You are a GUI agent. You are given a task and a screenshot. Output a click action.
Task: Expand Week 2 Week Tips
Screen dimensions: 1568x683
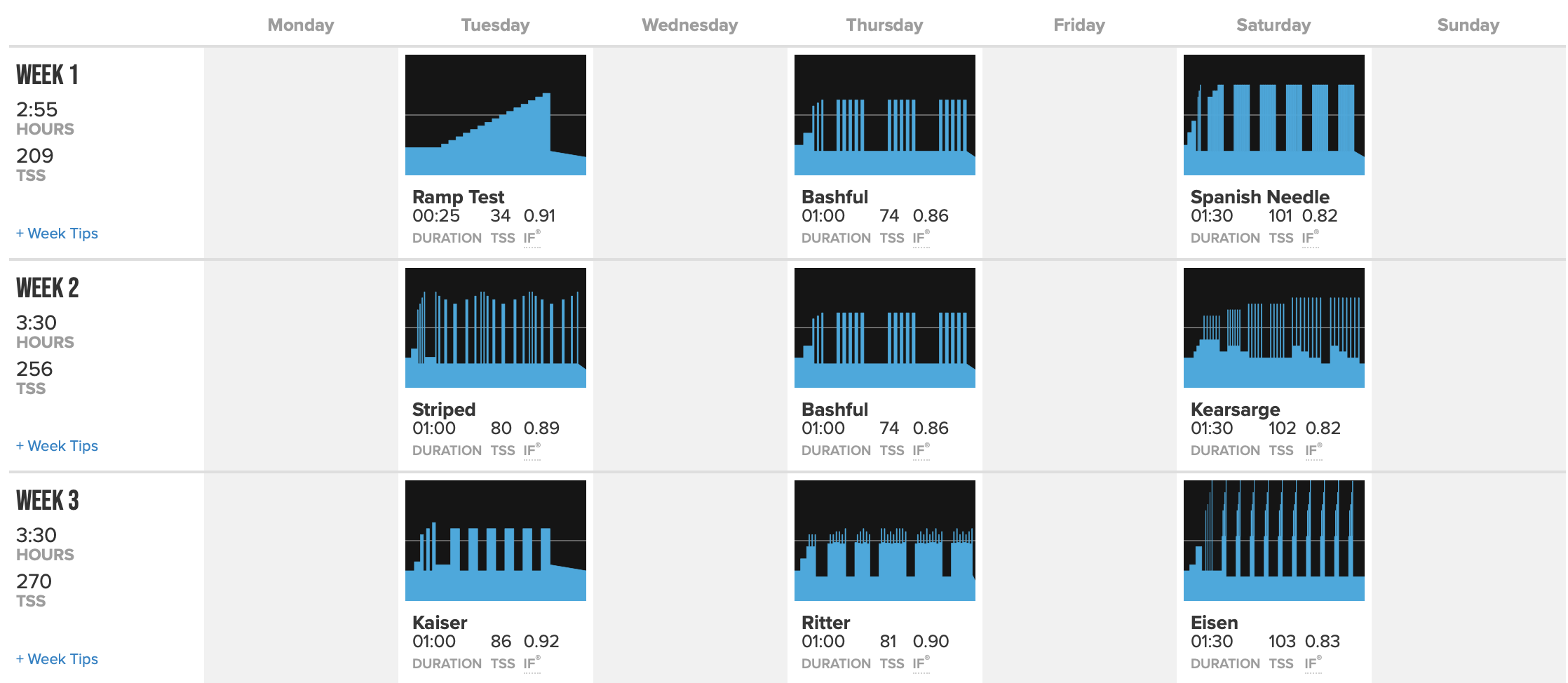click(58, 446)
